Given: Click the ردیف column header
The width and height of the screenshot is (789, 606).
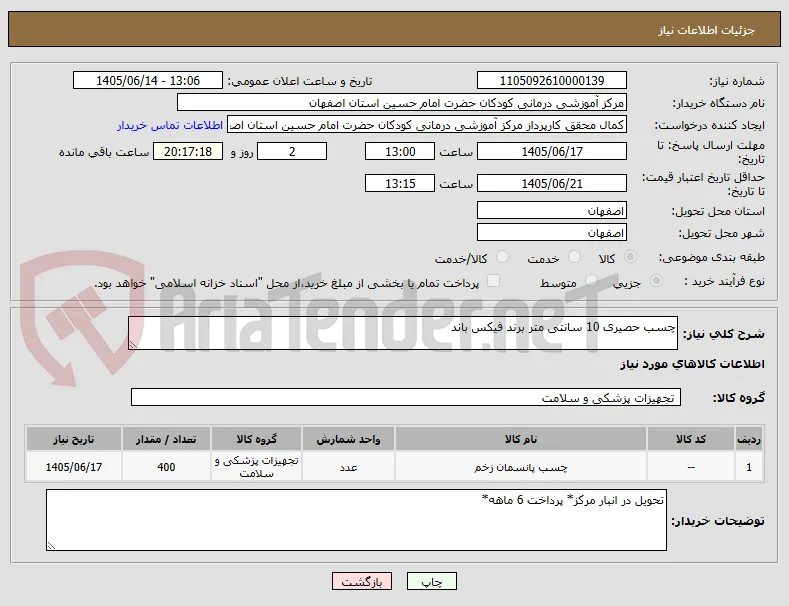Looking at the screenshot, I should click(749, 439).
